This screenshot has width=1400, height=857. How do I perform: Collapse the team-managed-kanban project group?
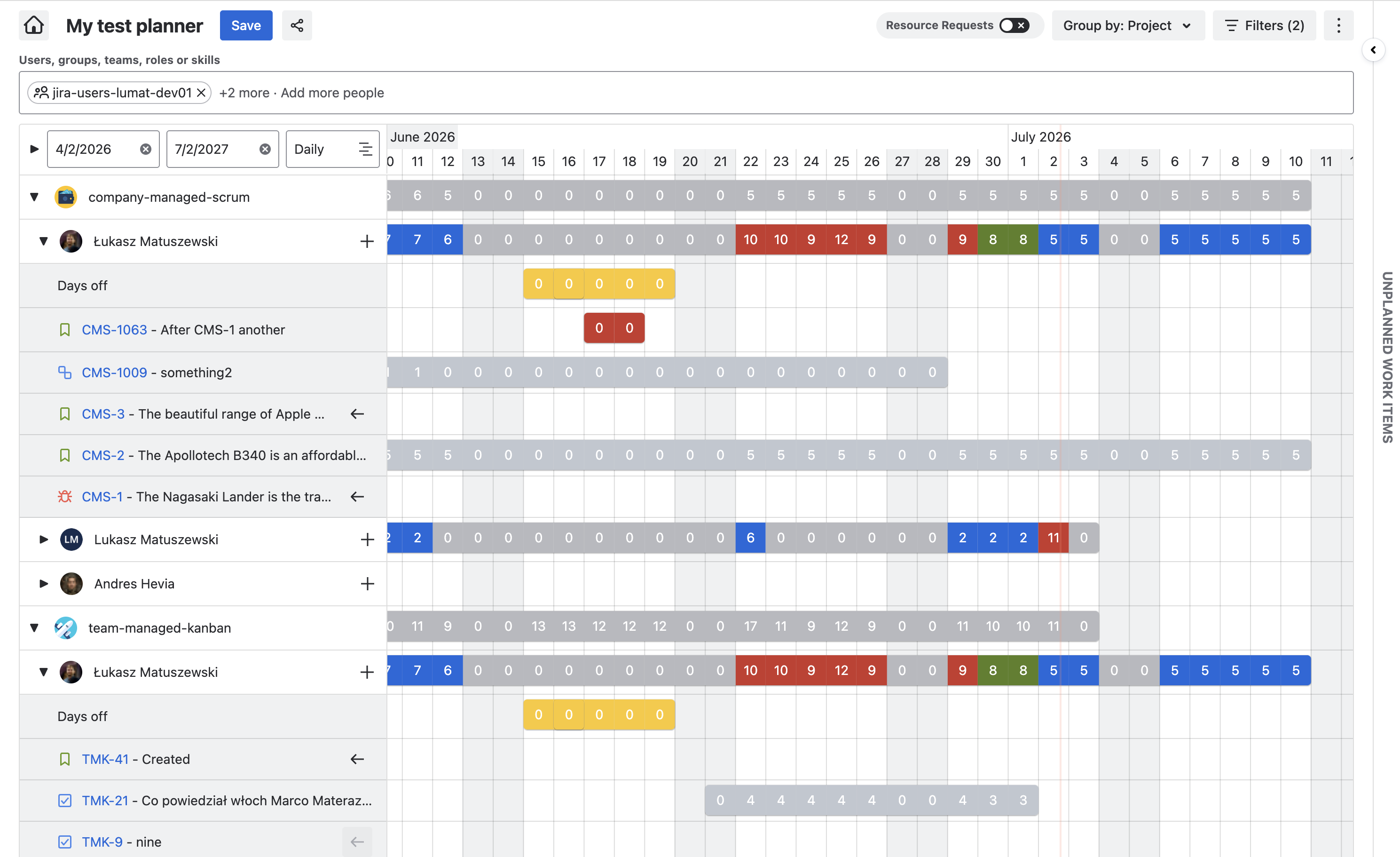pyautogui.click(x=34, y=628)
